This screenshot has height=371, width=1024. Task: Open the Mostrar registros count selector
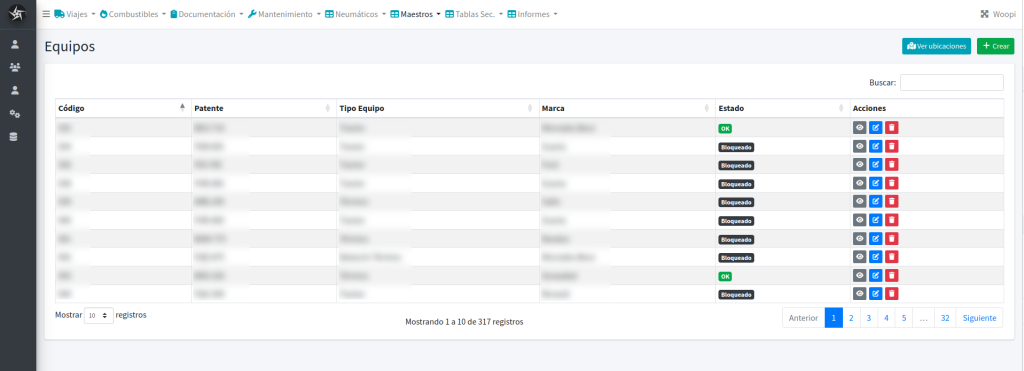click(x=99, y=315)
